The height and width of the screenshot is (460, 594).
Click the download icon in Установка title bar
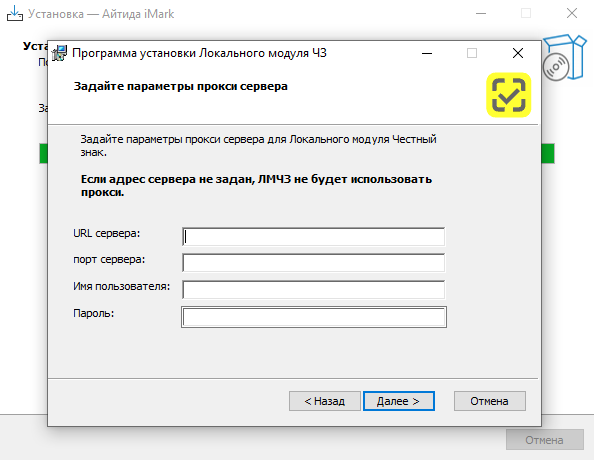coord(15,14)
